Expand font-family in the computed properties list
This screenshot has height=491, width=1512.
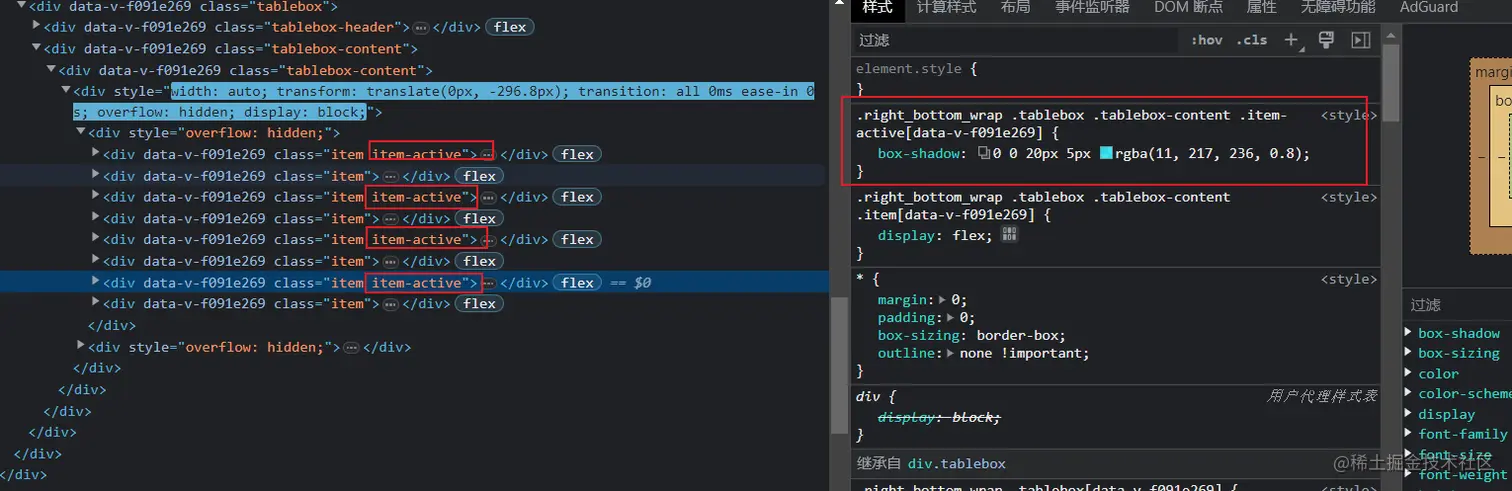click(1409, 433)
